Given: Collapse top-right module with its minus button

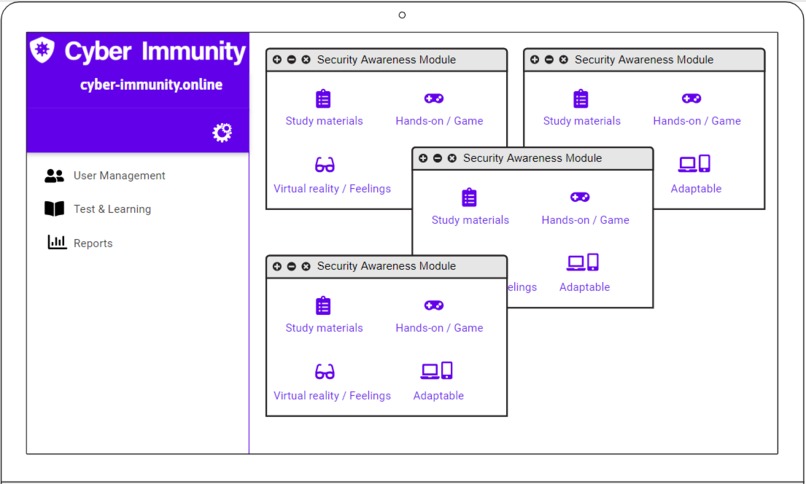Looking at the screenshot, I should (x=549, y=60).
